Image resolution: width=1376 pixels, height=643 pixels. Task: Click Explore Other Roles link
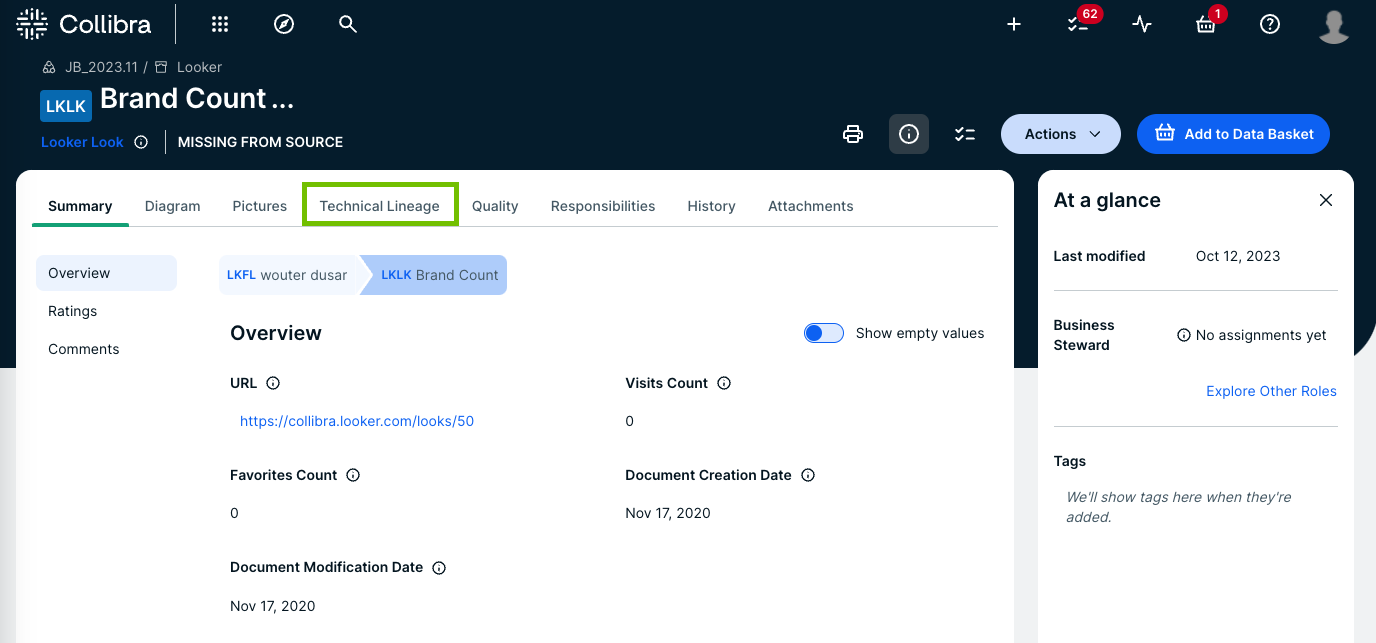pyautogui.click(x=1271, y=391)
